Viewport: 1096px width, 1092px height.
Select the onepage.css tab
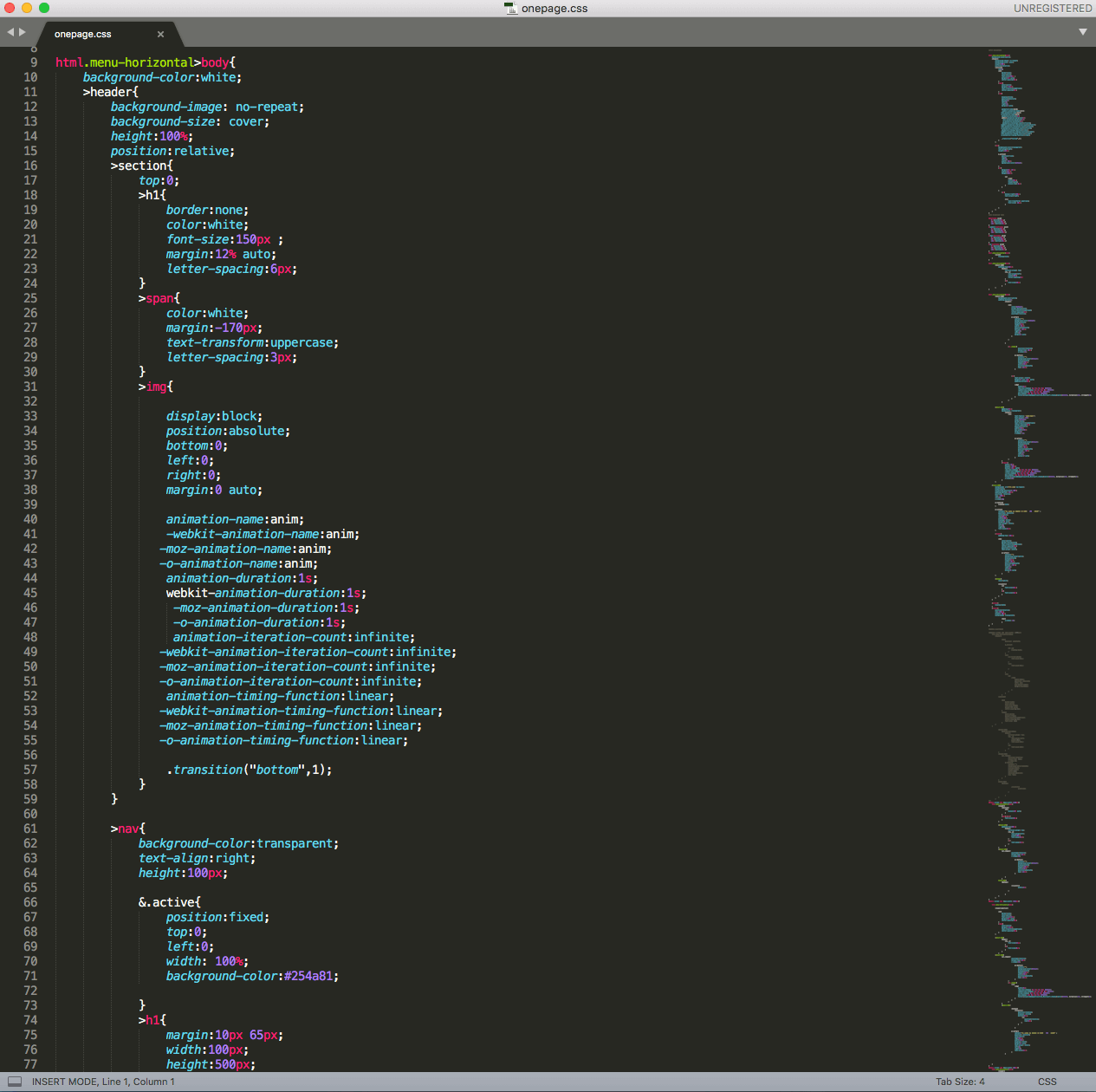point(83,35)
